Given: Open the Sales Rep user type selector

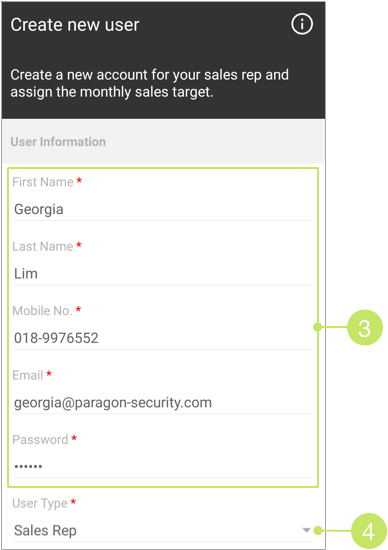Looking at the screenshot, I should pyautogui.click(x=163, y=530).
